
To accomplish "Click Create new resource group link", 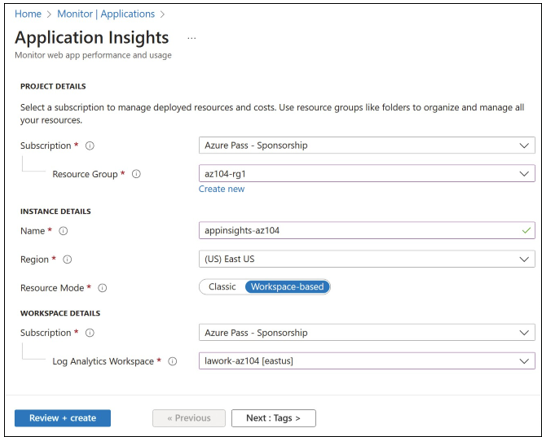I will coord(221,189).
